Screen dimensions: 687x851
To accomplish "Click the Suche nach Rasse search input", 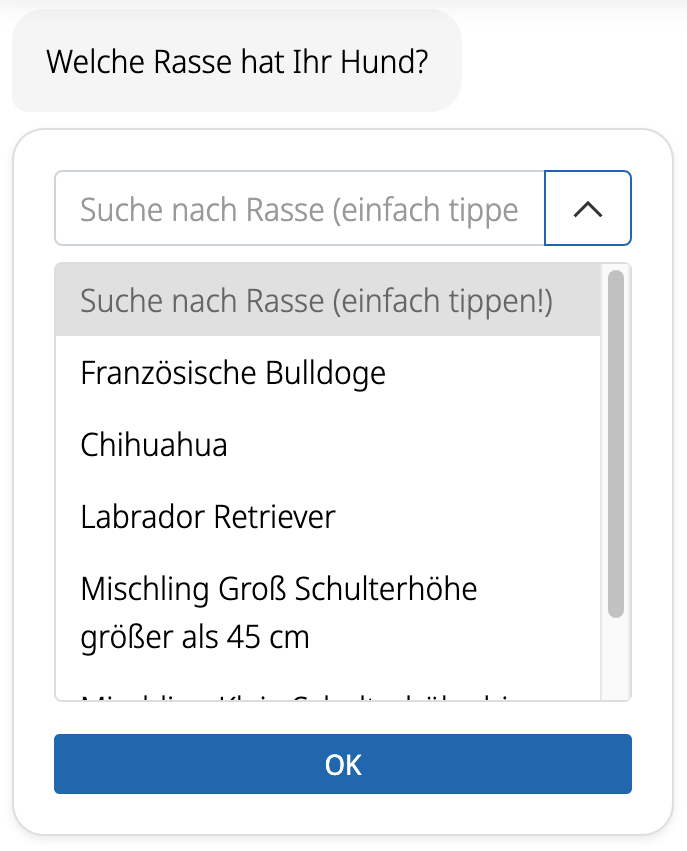I will tap(300, 208).
